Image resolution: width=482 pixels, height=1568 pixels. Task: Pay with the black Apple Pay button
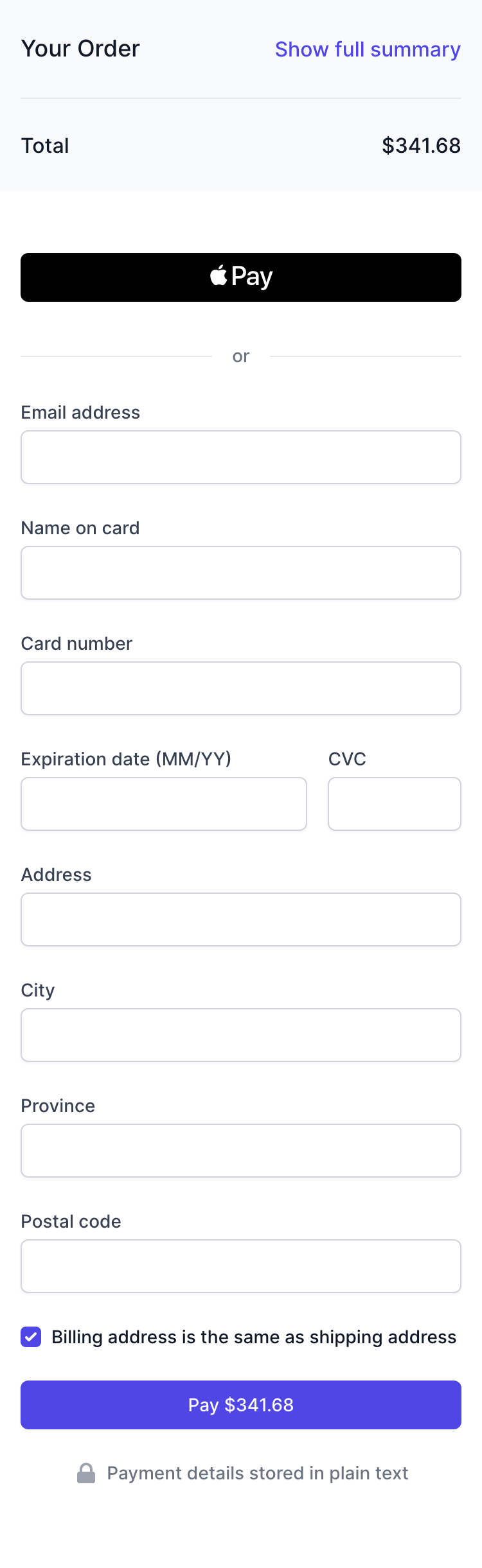[x=241, y=277]
